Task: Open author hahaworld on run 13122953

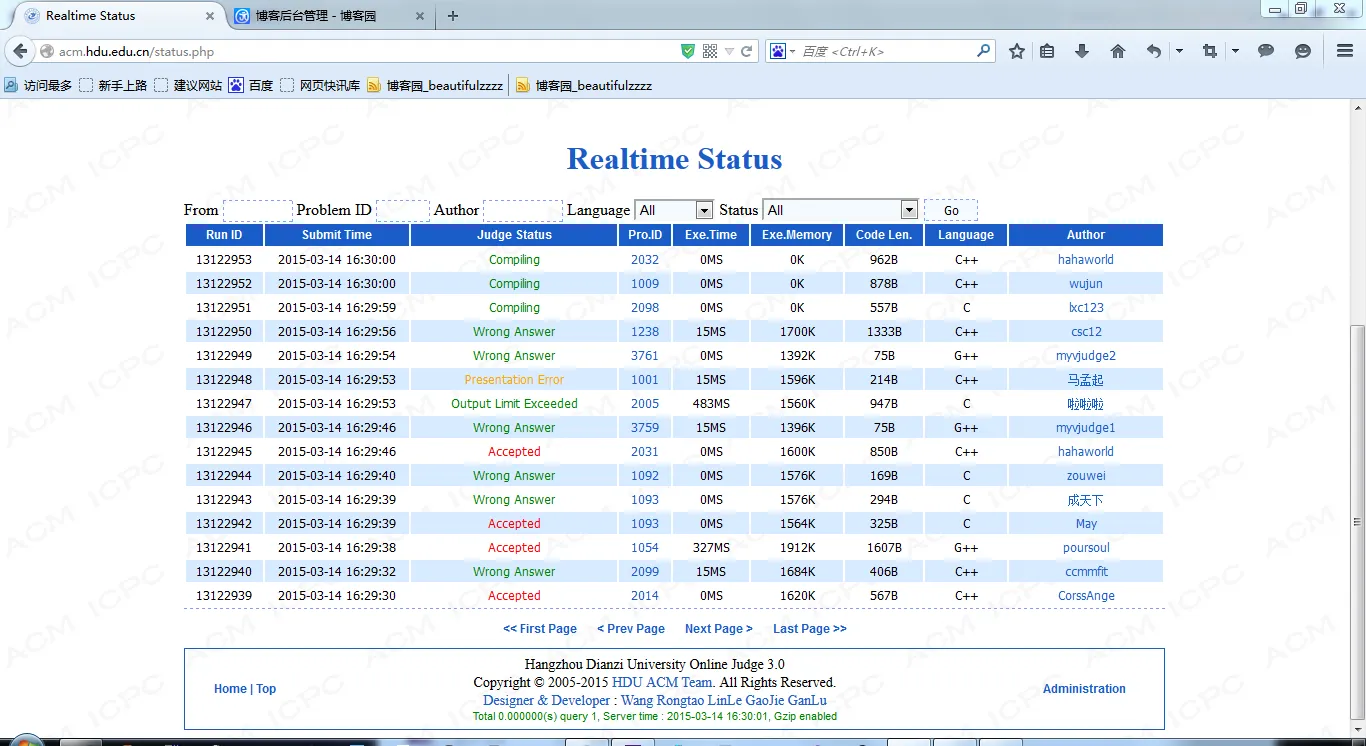Action: tap(1086, 260)
